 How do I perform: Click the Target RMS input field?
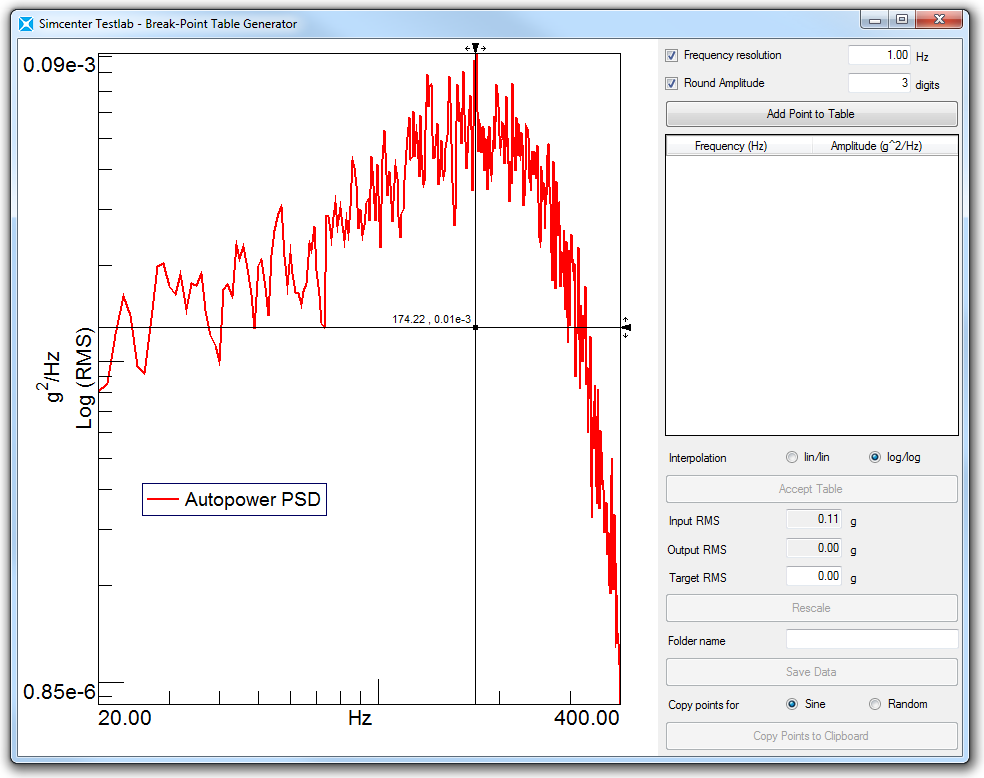[x=814, y=576]
